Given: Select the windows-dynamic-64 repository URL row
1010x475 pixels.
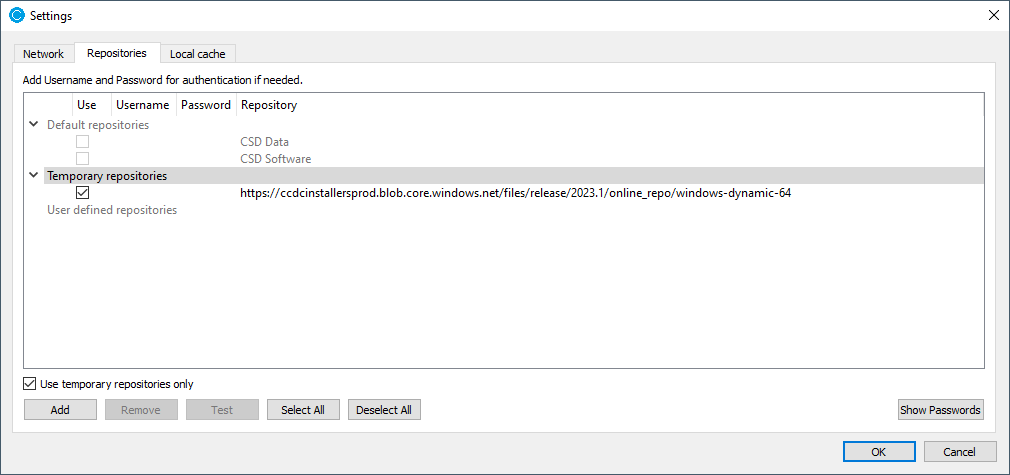Looking at the screenshot, I should point(515,193).
